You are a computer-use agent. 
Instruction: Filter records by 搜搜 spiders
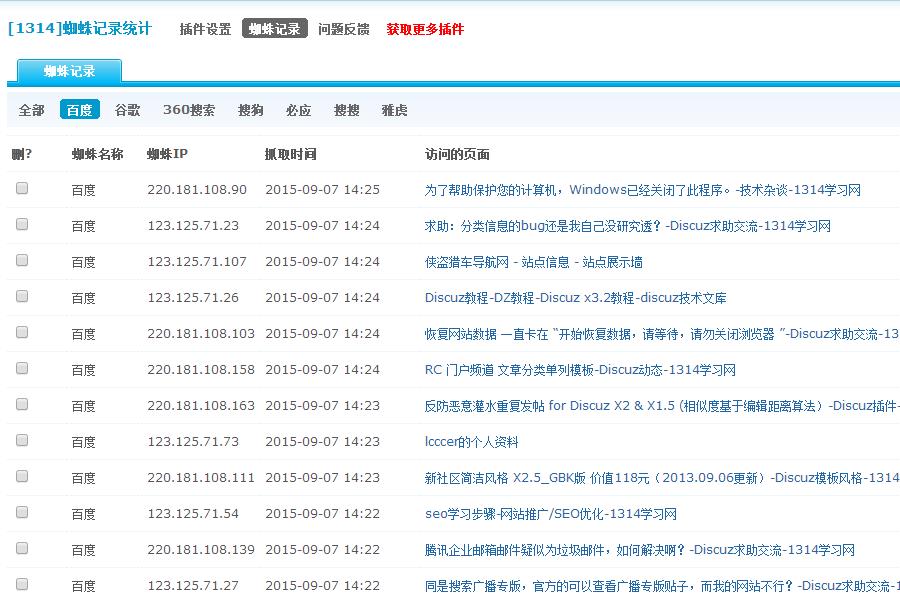(x=346, y=110)
